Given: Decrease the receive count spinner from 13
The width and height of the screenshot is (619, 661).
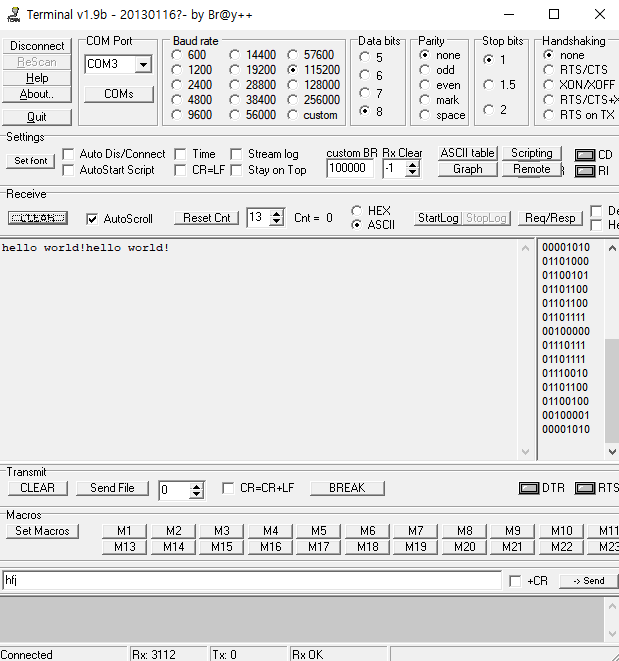Looking at the screenshot, I should (x=276, y=221).
